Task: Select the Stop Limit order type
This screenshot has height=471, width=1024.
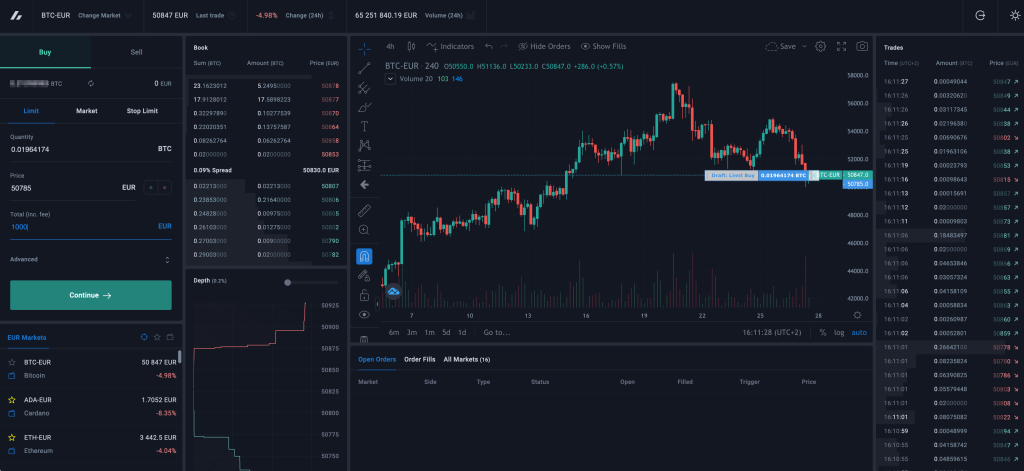Action: point(141,111)
